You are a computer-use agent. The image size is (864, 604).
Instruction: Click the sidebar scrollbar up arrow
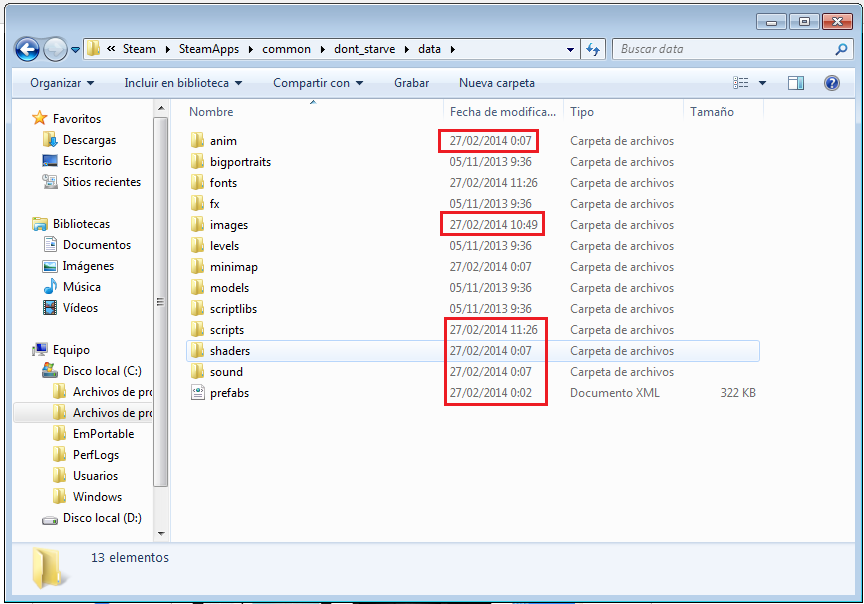pyautogui.click(x=161, y=108)
